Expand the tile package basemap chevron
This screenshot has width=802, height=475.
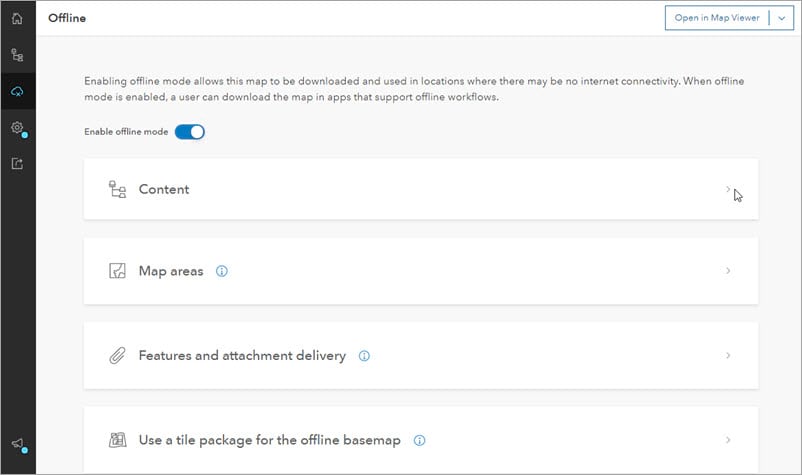(x=728, y=440)
